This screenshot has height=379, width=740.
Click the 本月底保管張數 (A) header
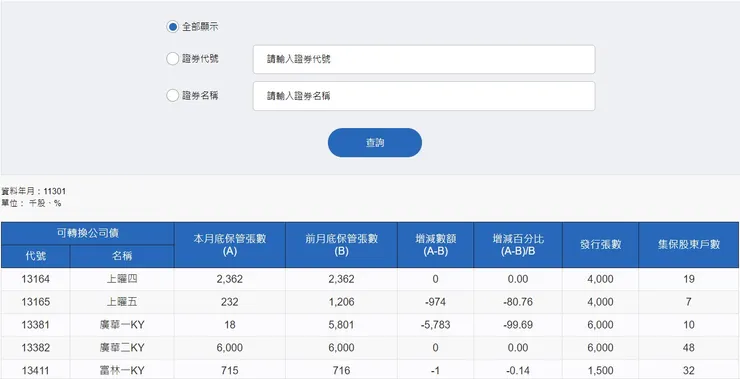tap(230, 245)
